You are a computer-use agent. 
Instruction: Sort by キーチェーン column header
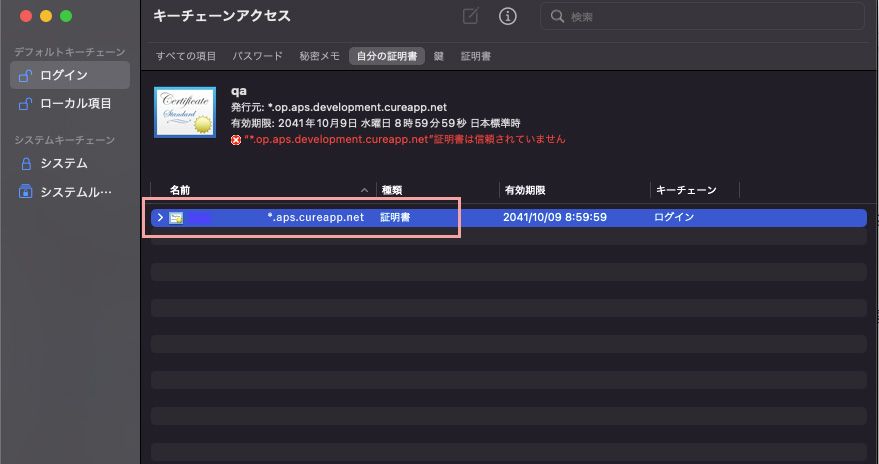point(686,190)
